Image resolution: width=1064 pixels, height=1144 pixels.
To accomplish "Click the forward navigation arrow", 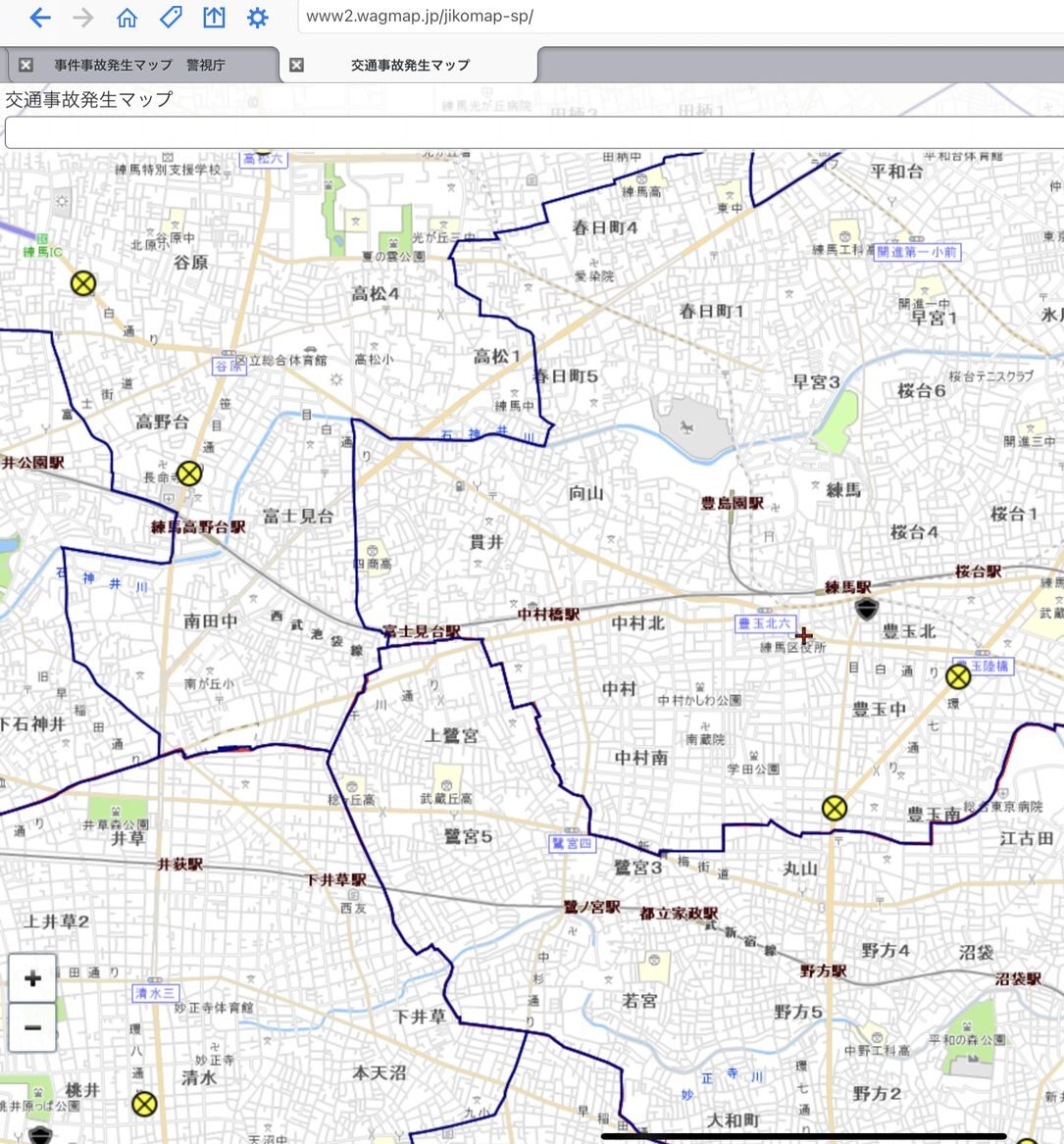I will coord(83,18).
